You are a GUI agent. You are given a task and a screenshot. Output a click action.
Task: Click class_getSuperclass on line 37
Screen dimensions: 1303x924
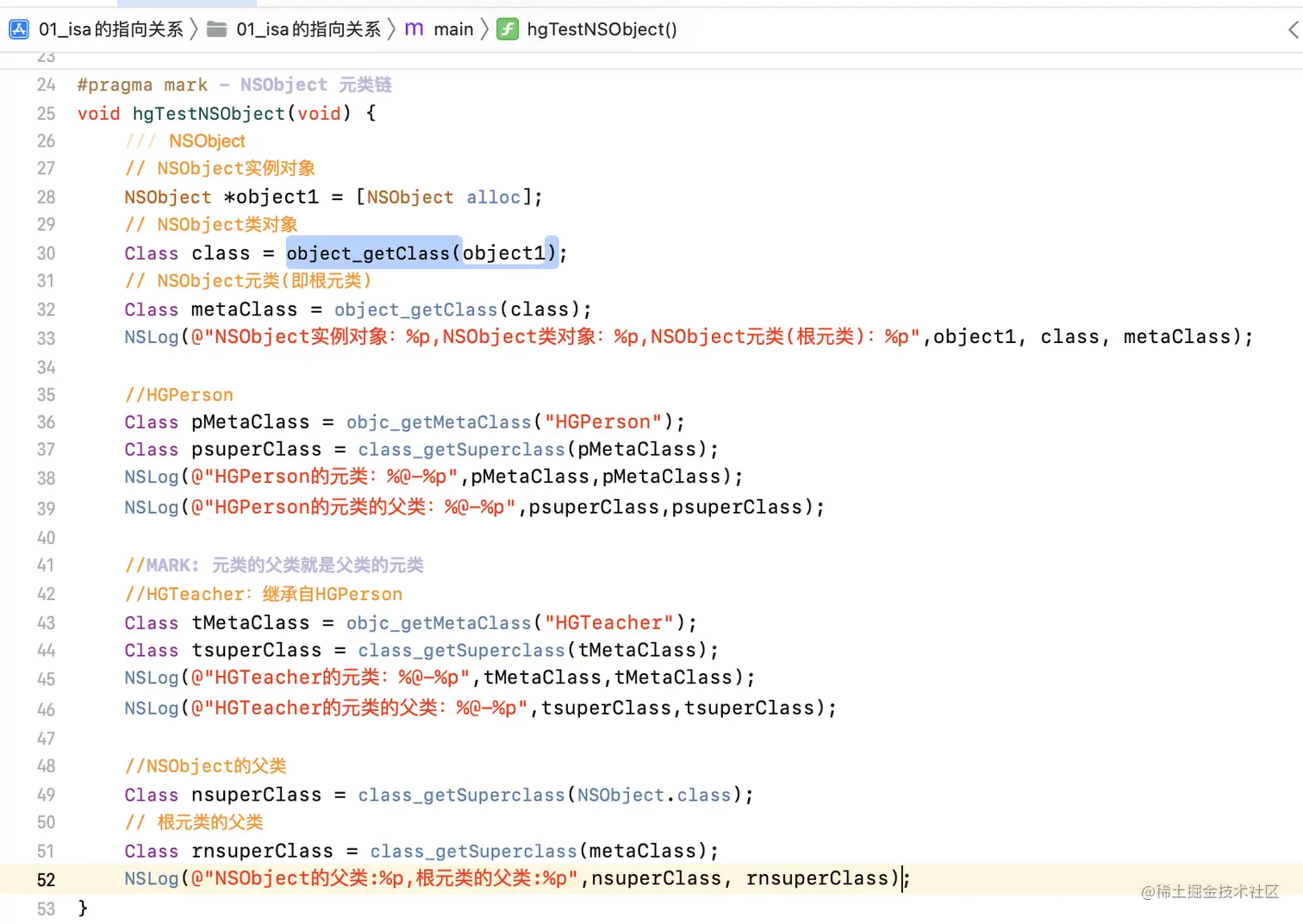pos(461,450)
